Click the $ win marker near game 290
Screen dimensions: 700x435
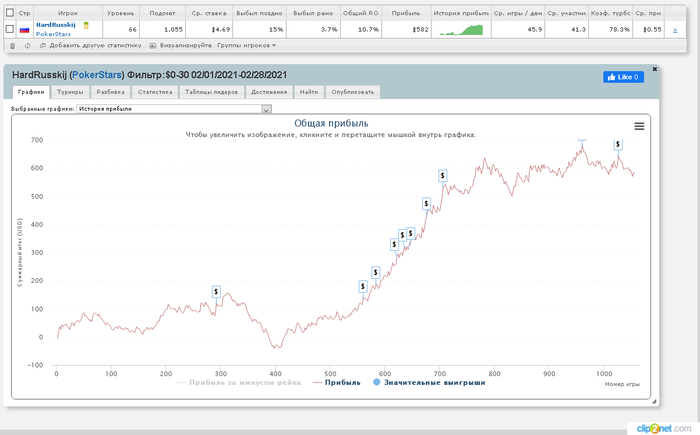(x=216, y=292)
